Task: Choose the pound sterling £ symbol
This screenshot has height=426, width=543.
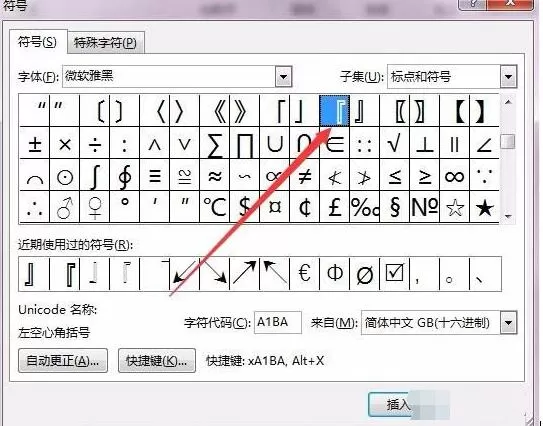Action: click(335, 207)
